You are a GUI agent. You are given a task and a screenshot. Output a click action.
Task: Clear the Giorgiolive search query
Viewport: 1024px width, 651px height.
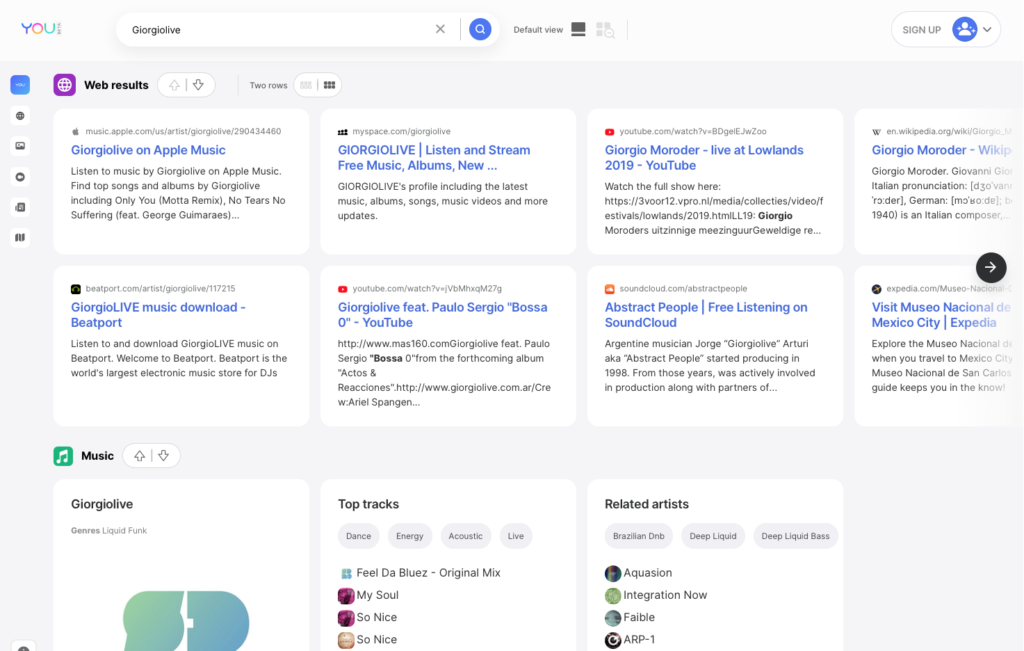[x=440, y=29]
